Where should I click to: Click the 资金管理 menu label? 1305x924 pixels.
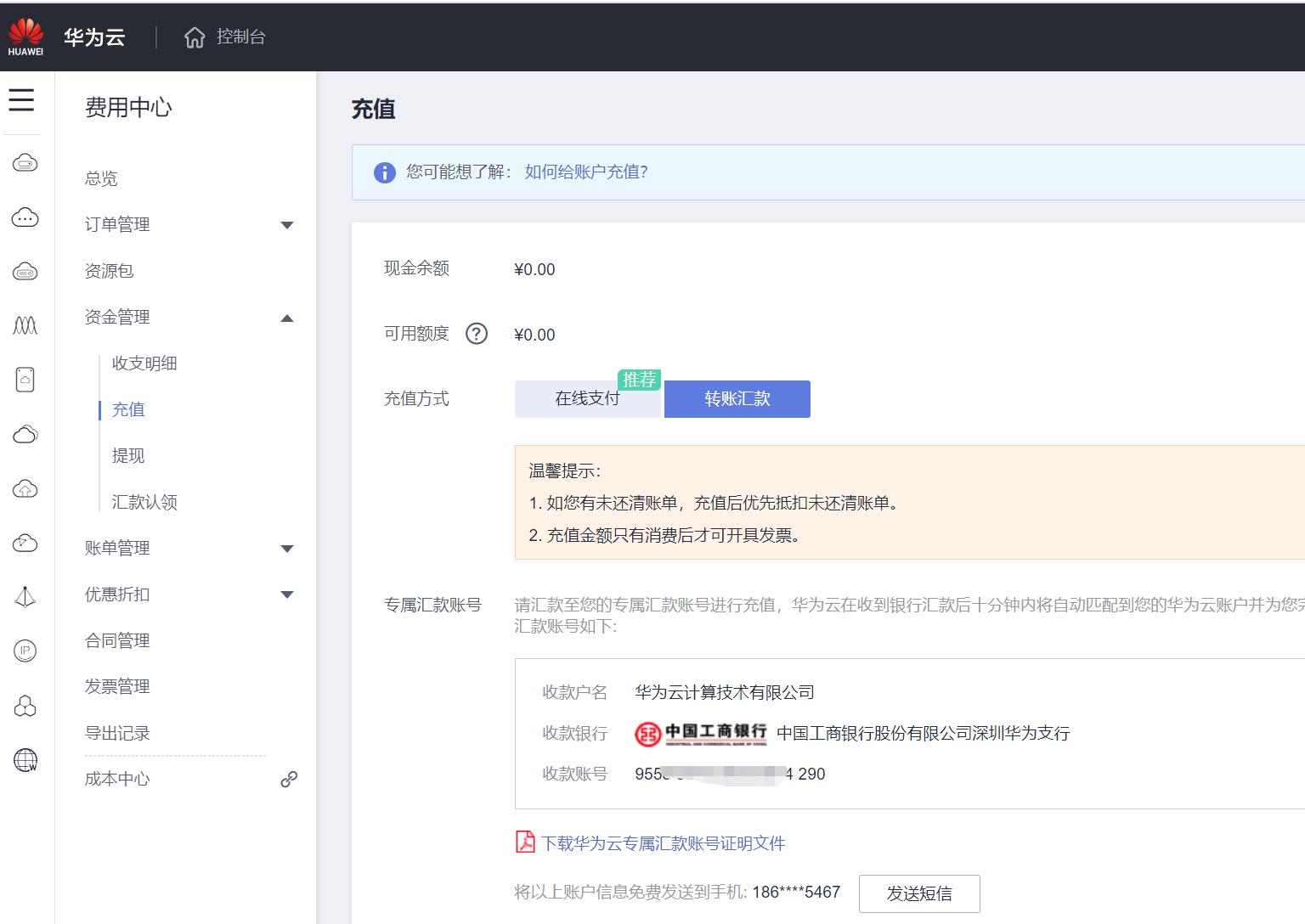117,317
